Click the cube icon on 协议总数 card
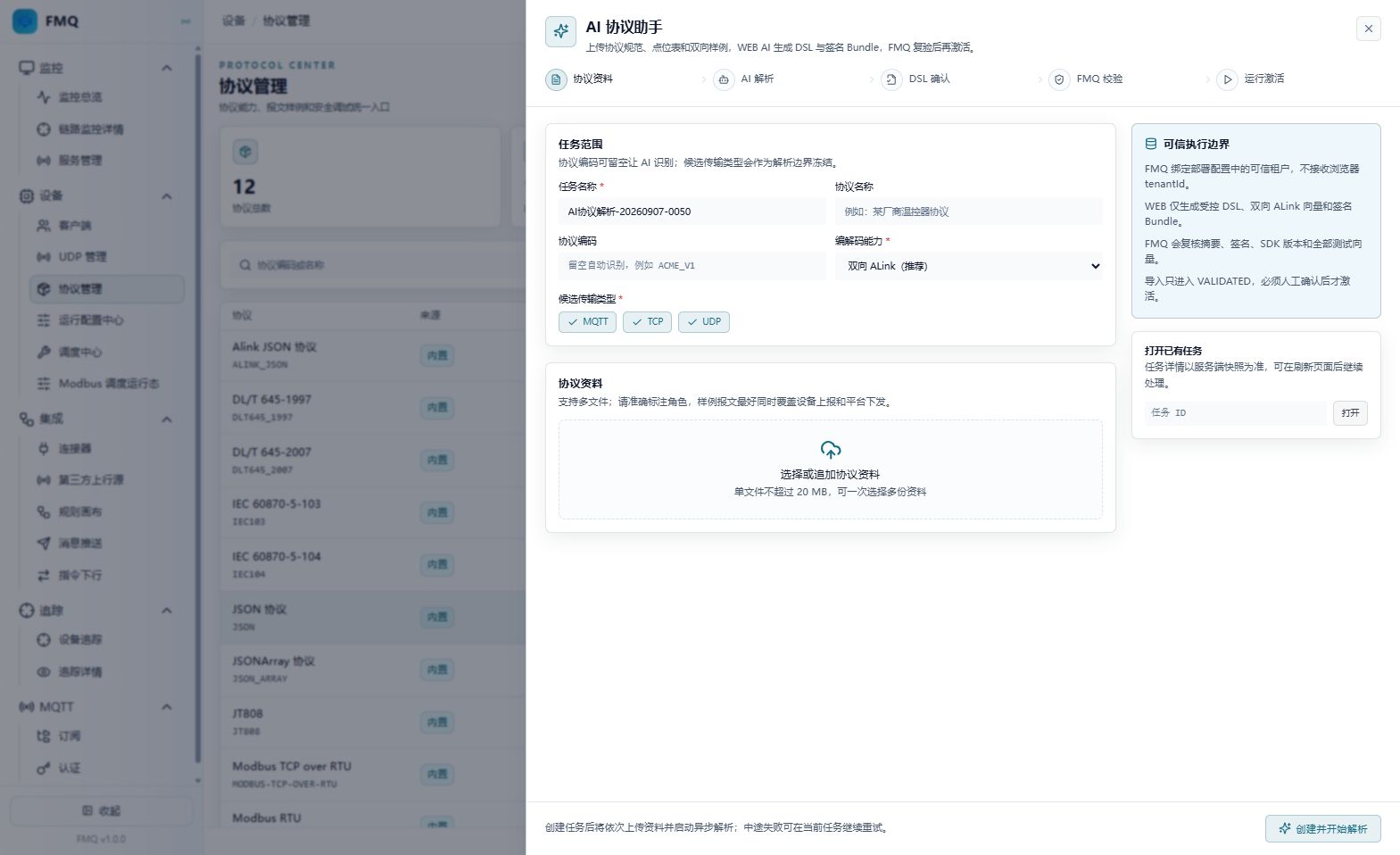The height and width of the screenshot is (855, 1400). [245, 152]
